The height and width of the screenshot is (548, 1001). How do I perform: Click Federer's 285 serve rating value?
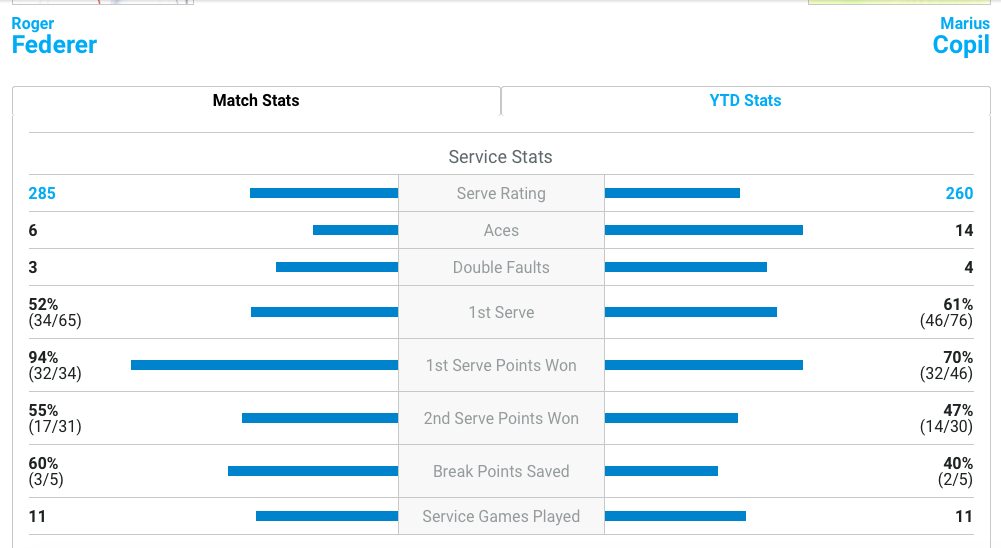coord(42,193)
